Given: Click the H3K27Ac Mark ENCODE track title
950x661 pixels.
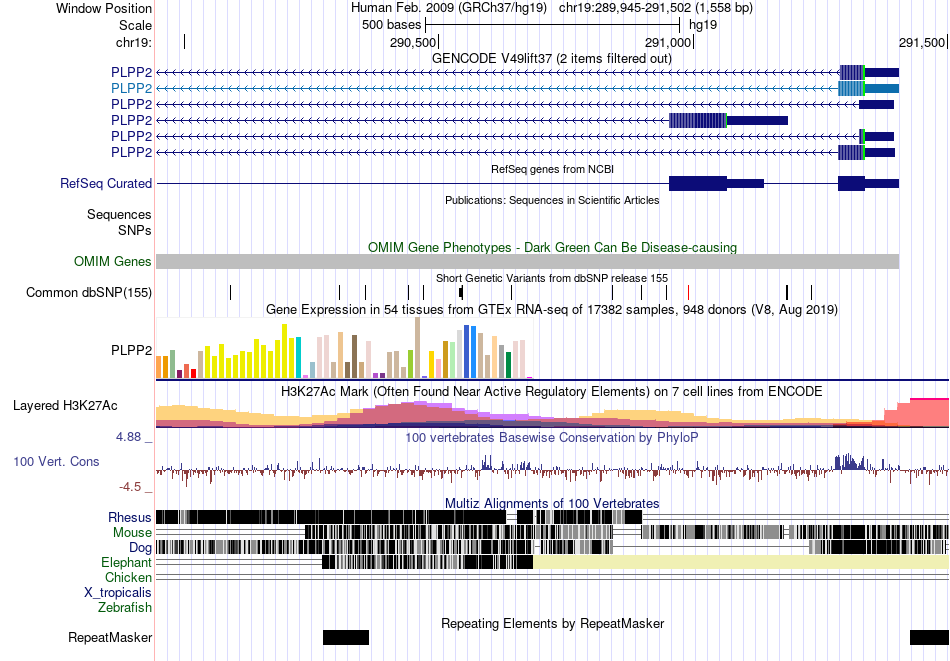Looking at the screenshot, I should coord(552,391).
